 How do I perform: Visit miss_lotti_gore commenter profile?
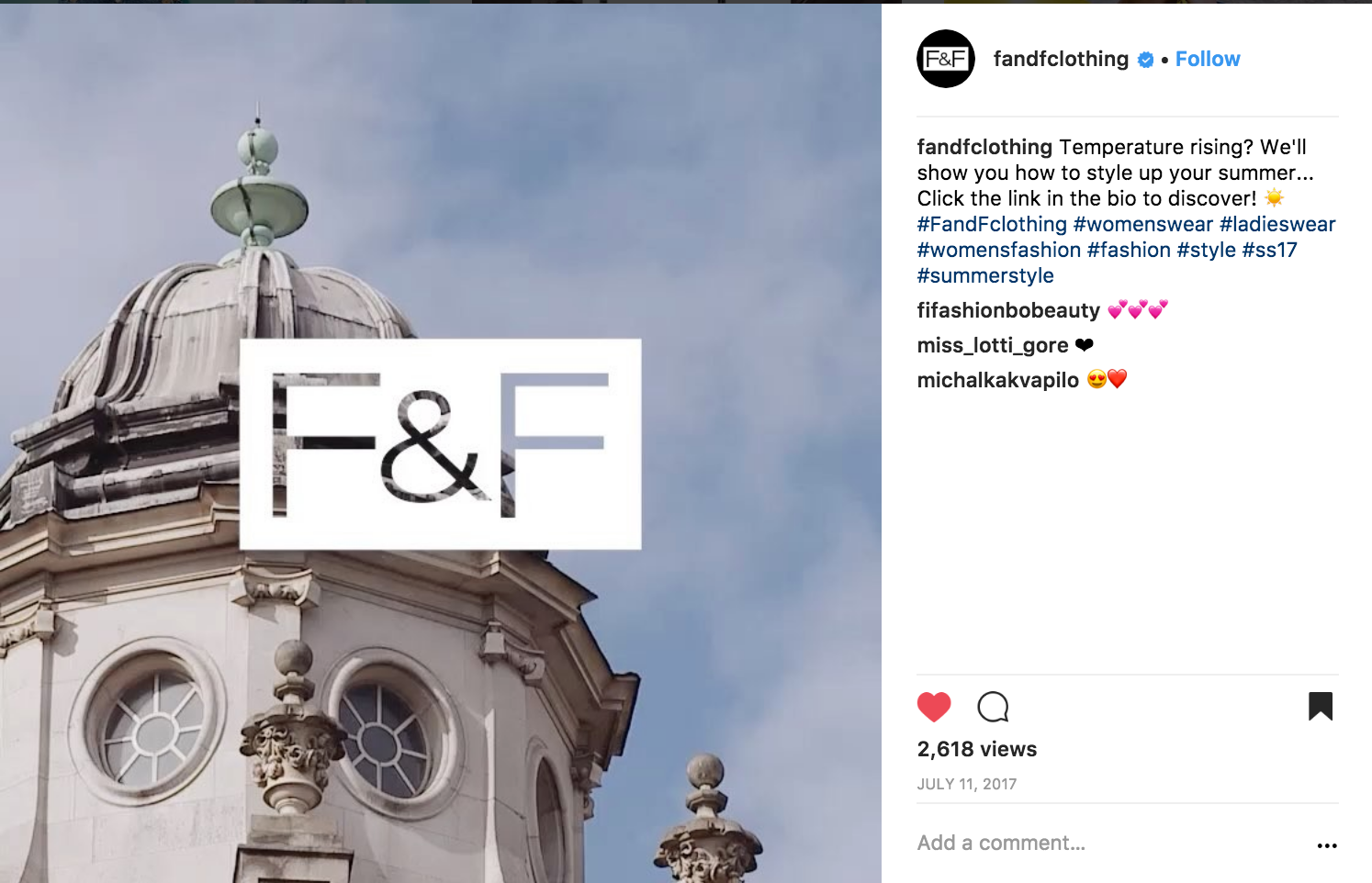pos(993,345)
